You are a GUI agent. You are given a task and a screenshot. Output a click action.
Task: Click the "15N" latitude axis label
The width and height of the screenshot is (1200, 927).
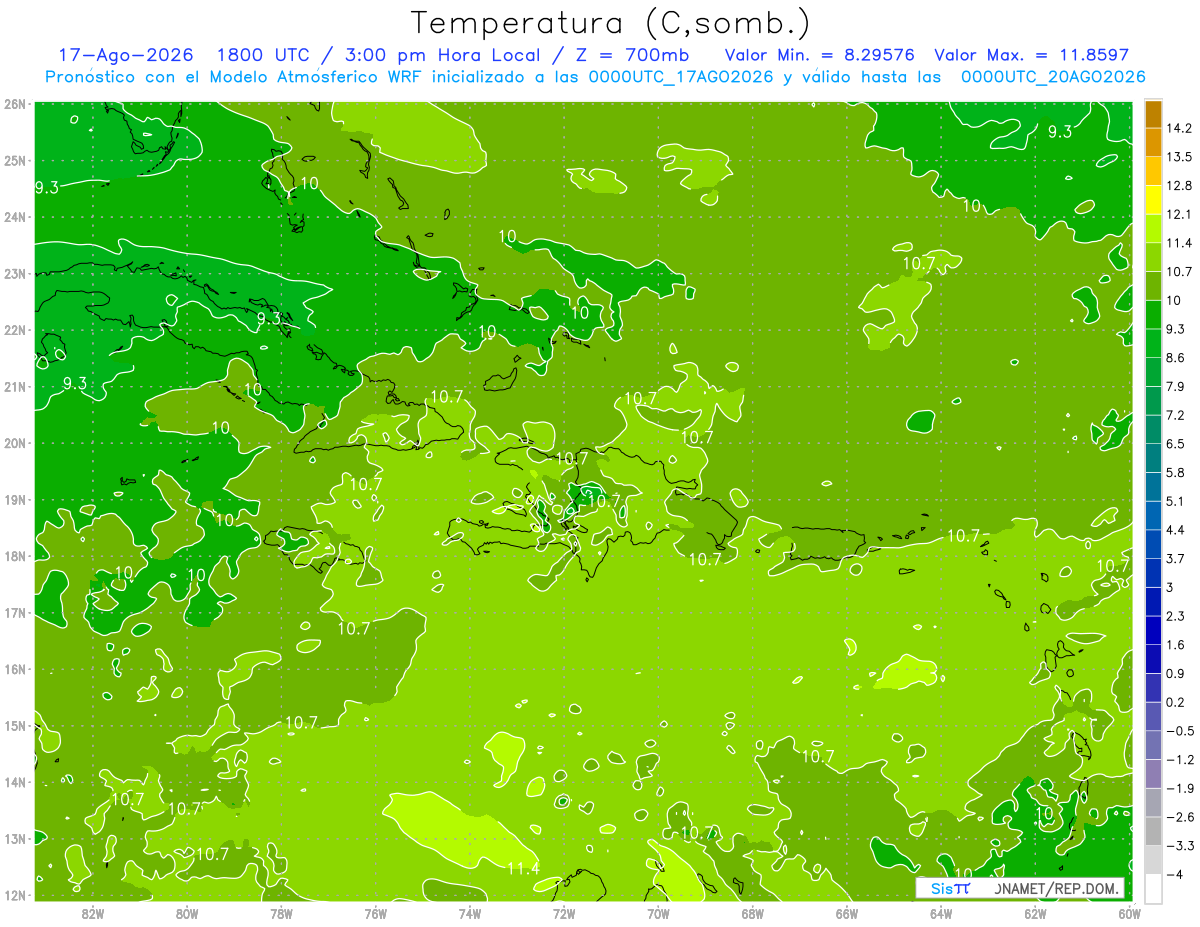[15, 726]
